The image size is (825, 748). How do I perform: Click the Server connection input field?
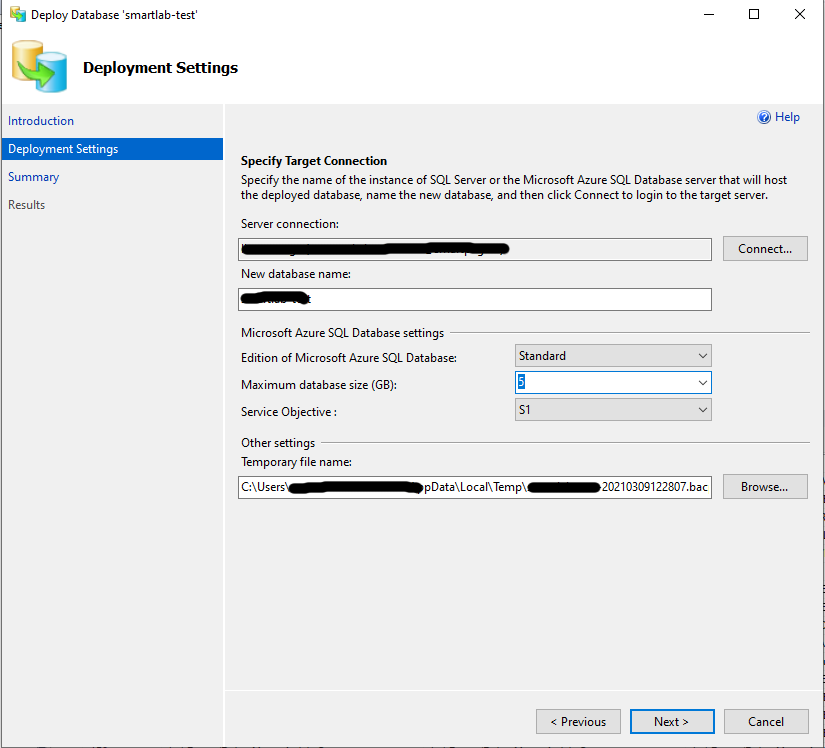pos(475,249)
